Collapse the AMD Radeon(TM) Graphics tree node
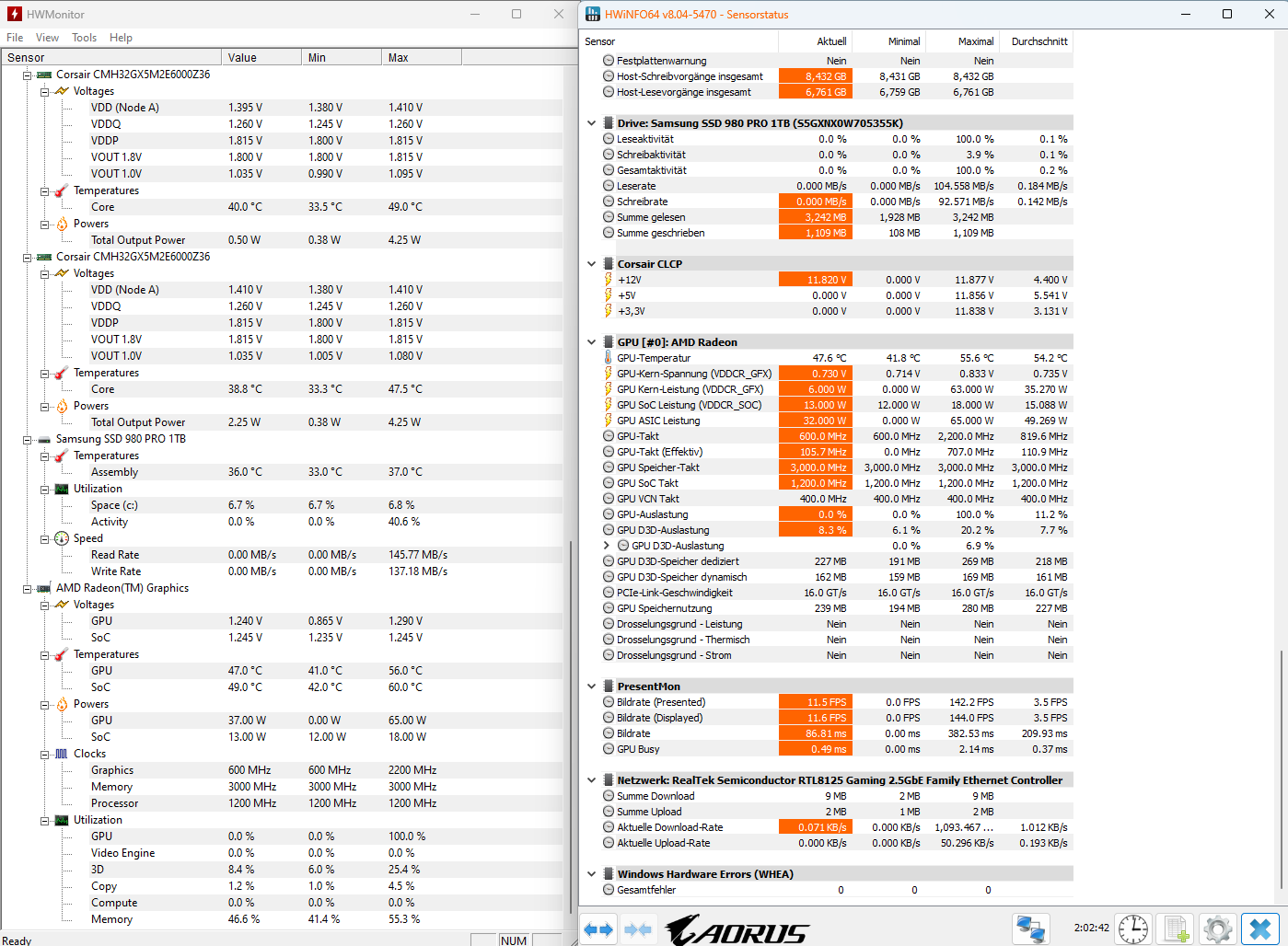This screenshot has height=946, width=1288. coord(28,589)
